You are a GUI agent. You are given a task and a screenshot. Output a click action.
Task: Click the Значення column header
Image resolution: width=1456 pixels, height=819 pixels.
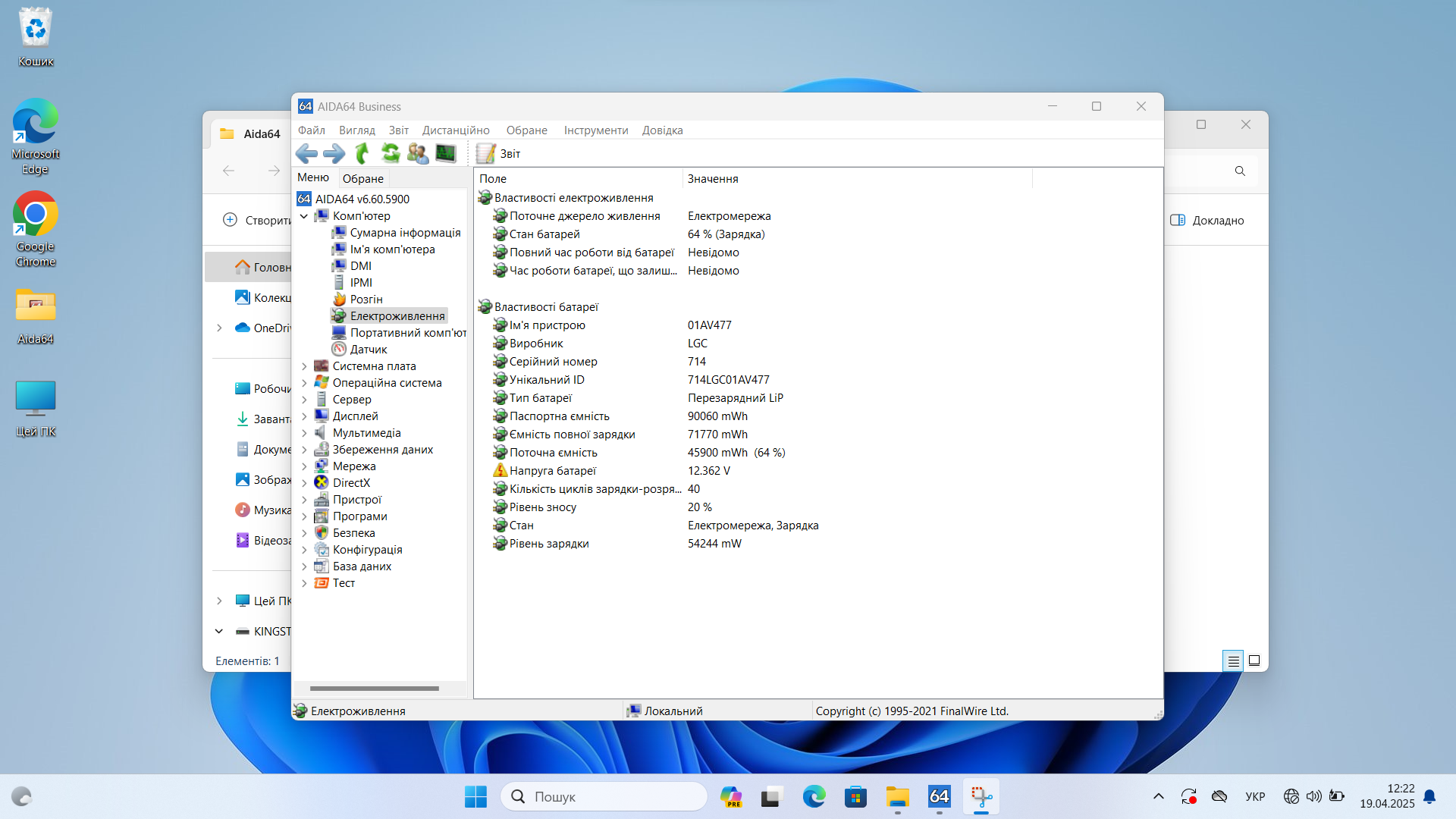coord(713,179)
